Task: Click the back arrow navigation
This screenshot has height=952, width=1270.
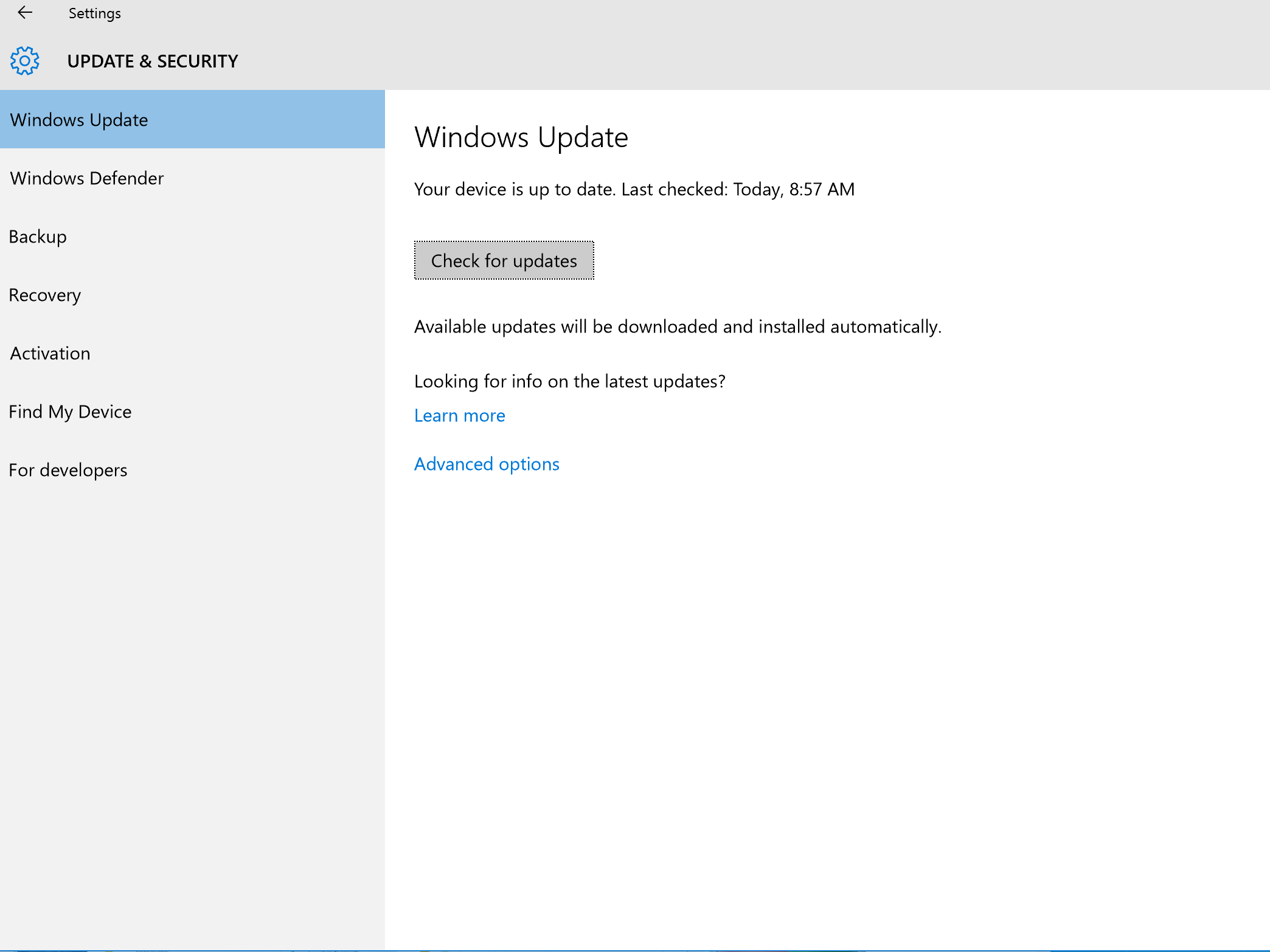Action: pyautogui.click(x=25, y=13)
